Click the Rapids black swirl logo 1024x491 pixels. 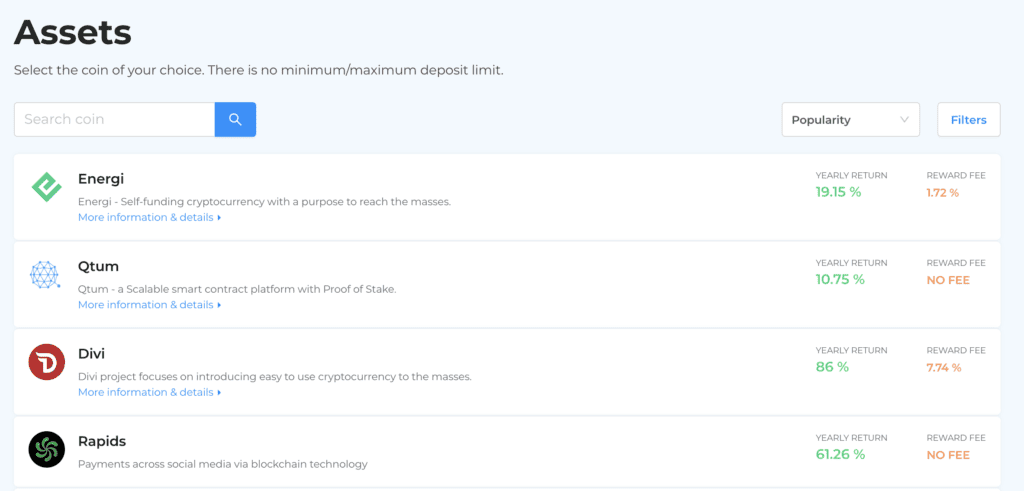click(46, 449)
